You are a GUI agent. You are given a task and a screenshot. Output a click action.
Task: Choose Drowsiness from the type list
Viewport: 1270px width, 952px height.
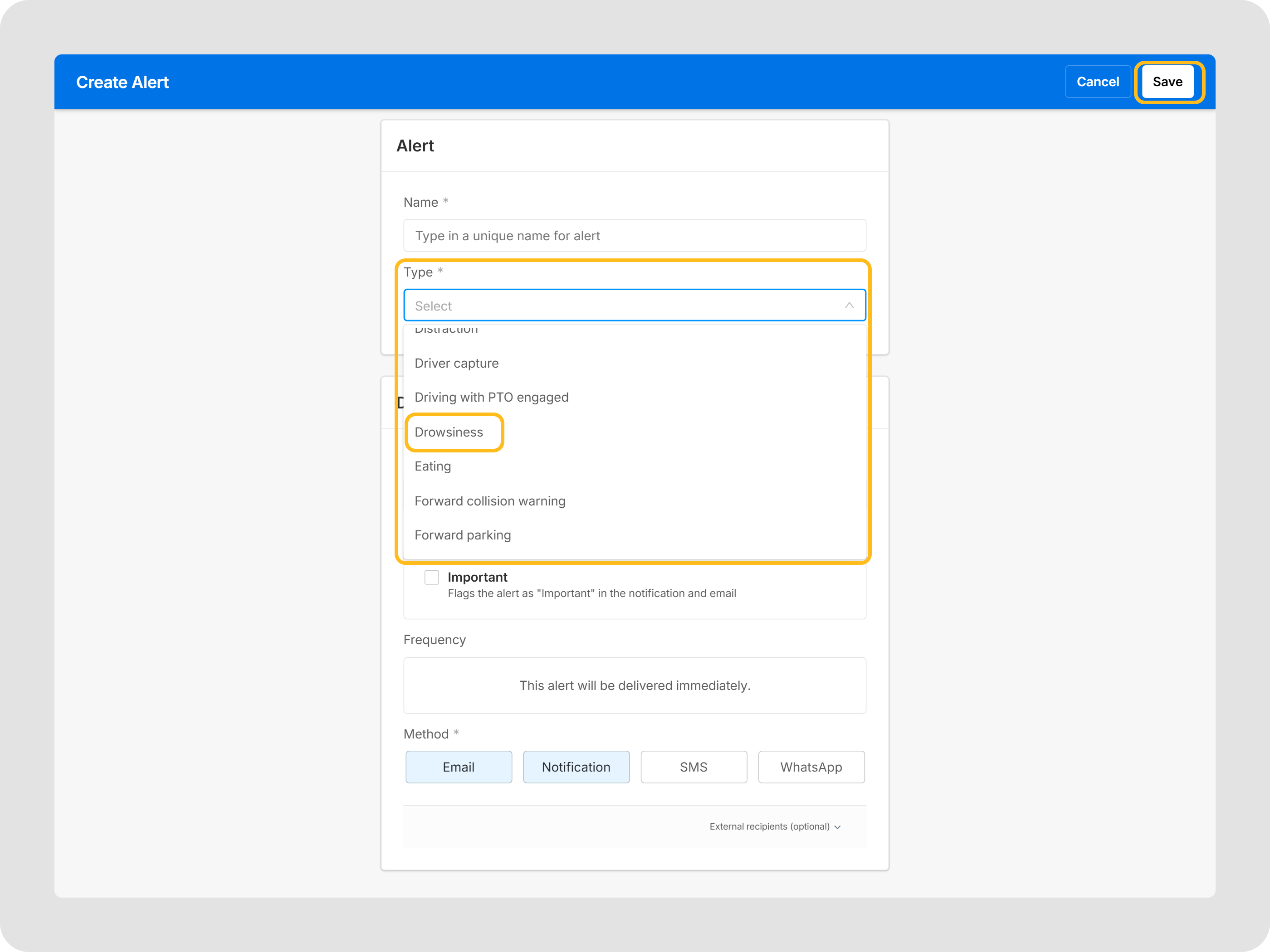(449, 432)
